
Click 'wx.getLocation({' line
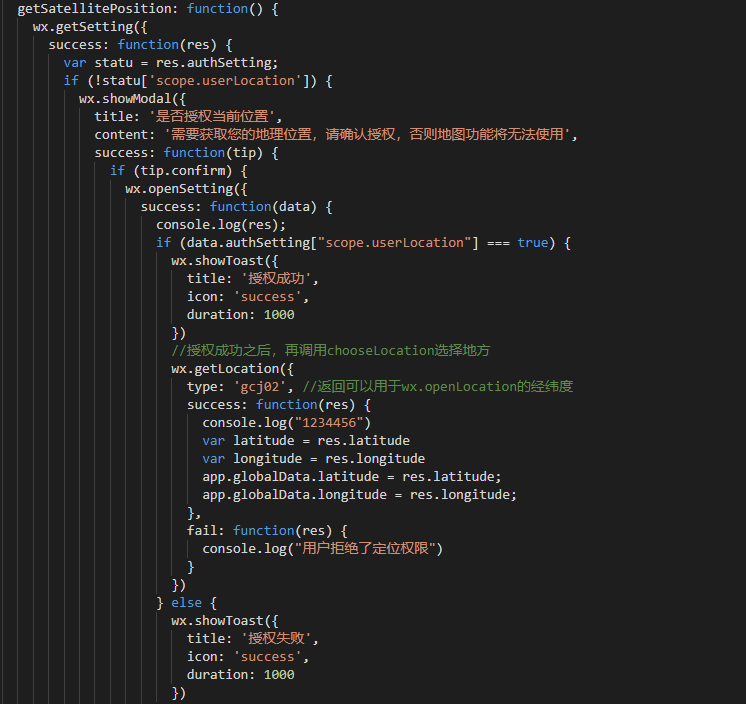point(232,369)
